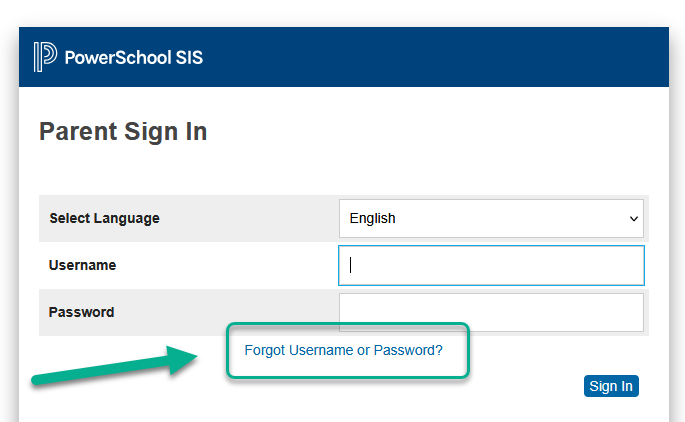Click empty white area below the heading

[x=344, y=170]
